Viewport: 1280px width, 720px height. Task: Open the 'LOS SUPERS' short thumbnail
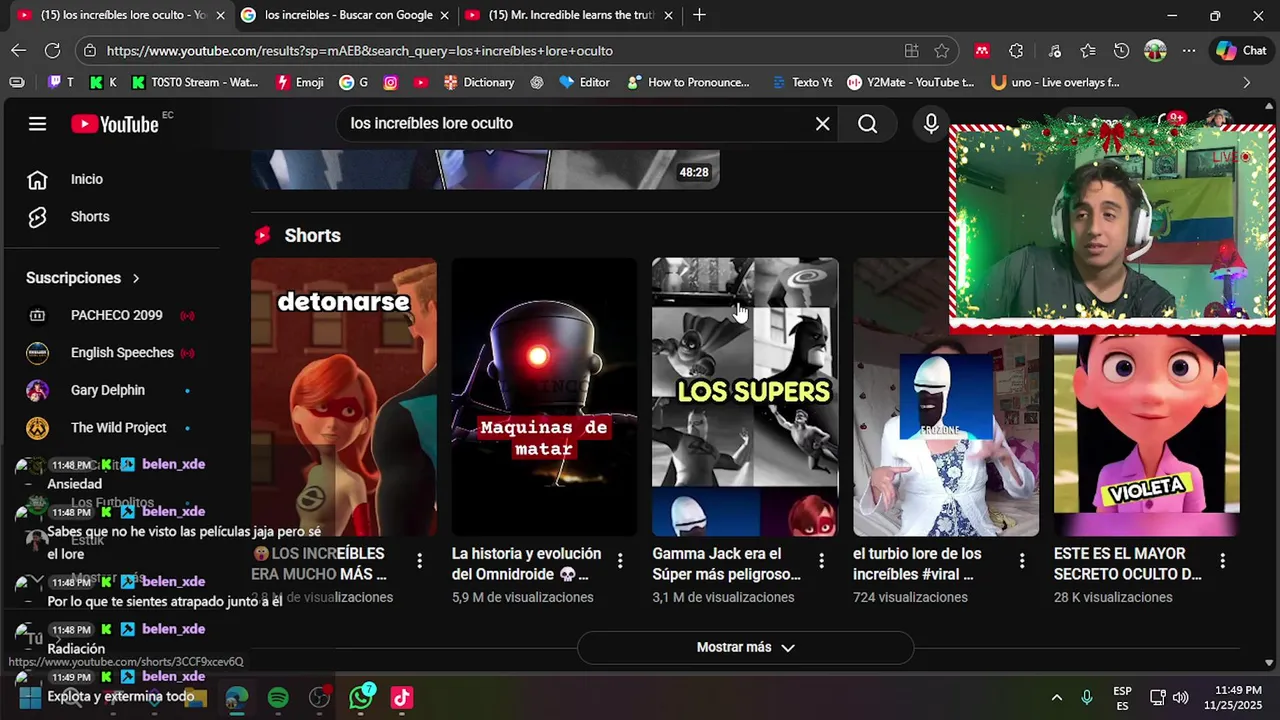pos(745,397)
